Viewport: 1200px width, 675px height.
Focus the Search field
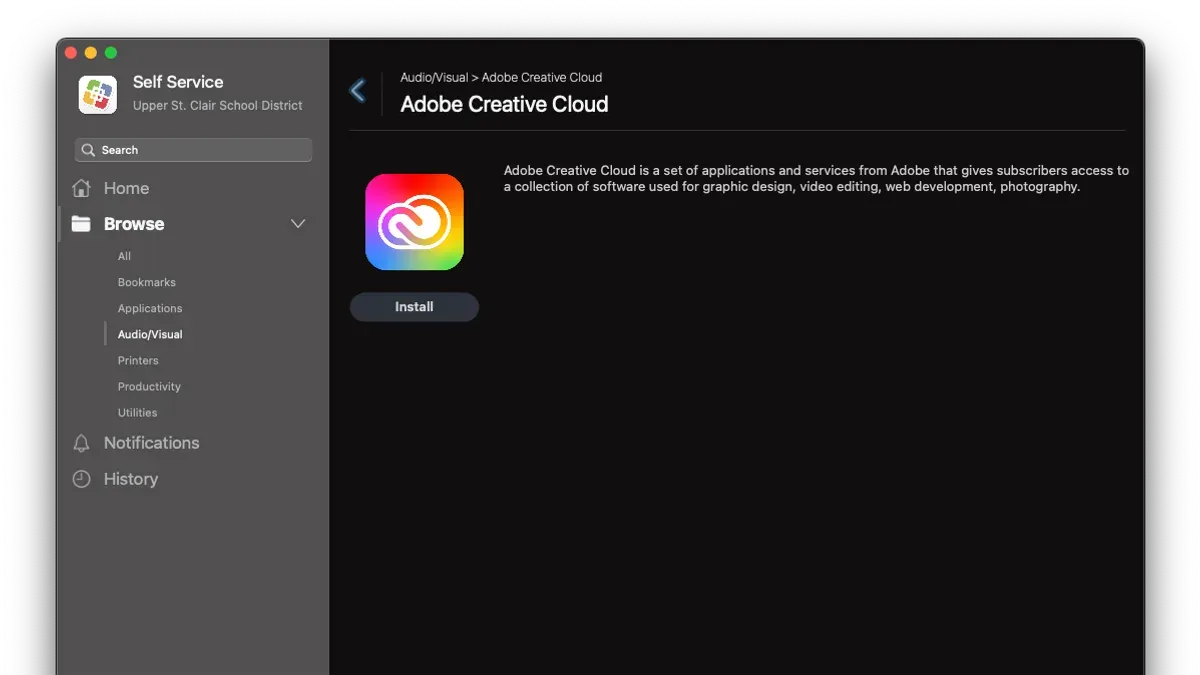[193, 150]
